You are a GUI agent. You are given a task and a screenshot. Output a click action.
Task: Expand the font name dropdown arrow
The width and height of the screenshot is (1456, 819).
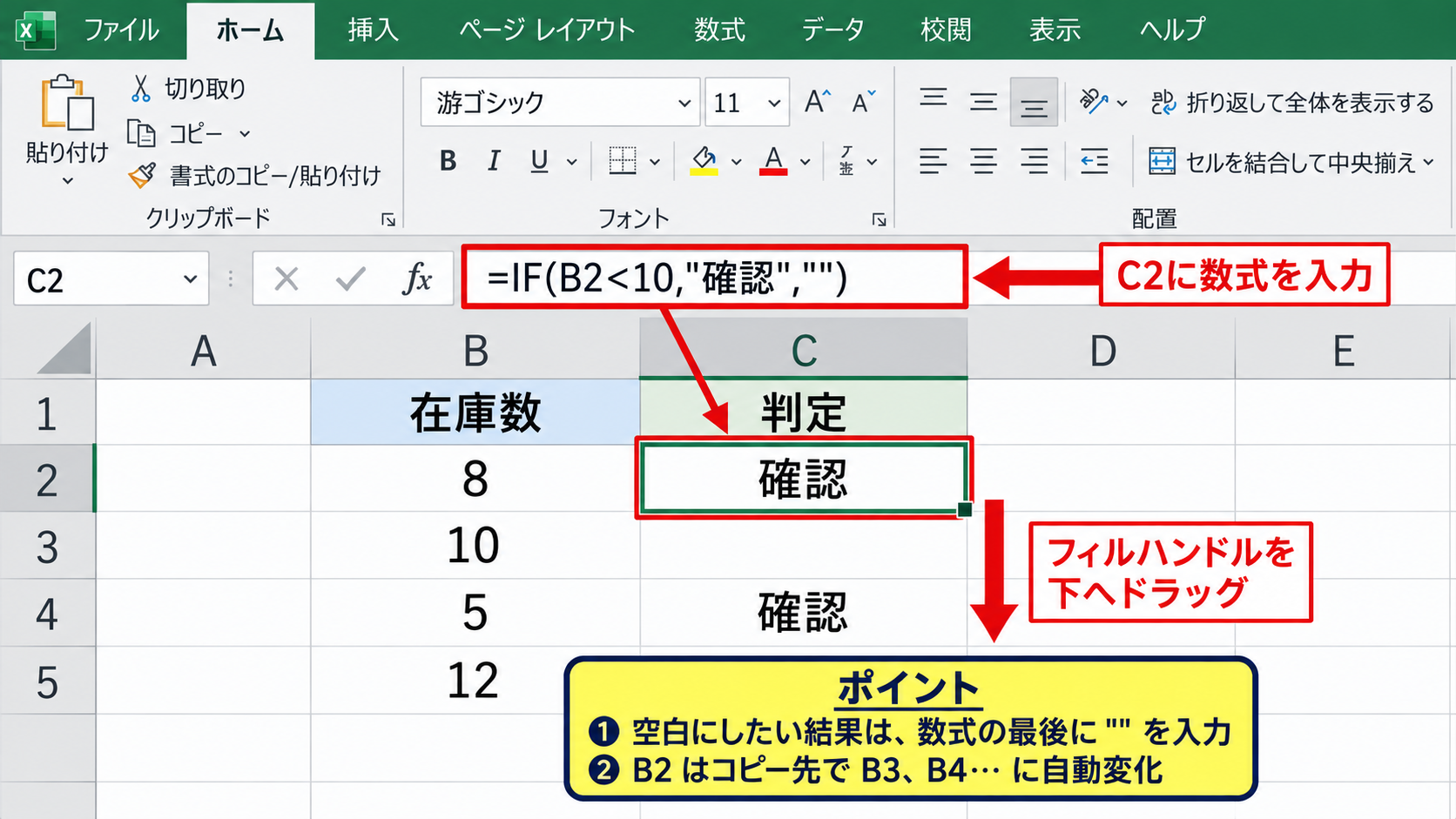[x=684, y=104]
